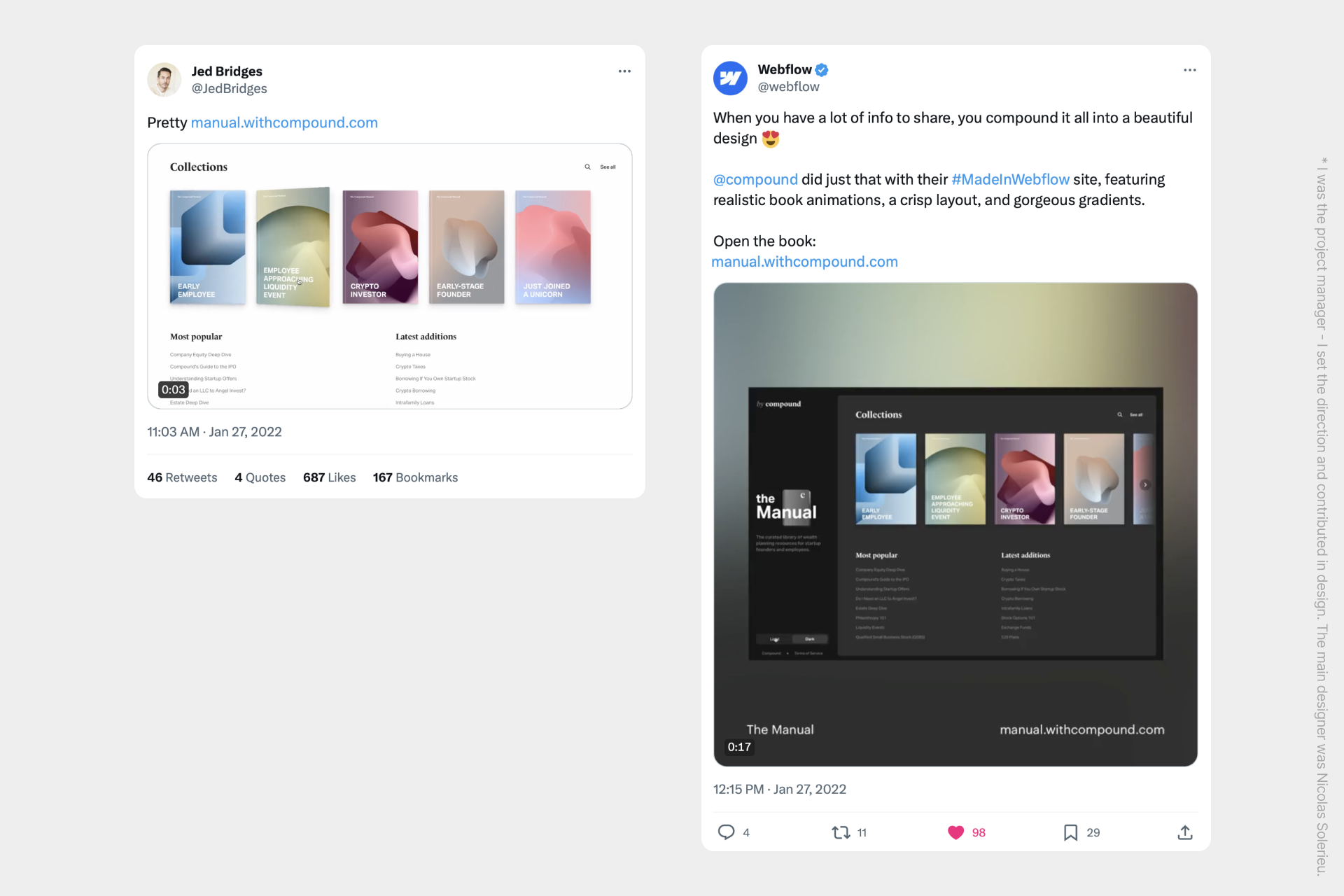This screenshot has width=1344, height=896.
Task: Click search icon in Jed's Collections preview
Action: (587, 167)
